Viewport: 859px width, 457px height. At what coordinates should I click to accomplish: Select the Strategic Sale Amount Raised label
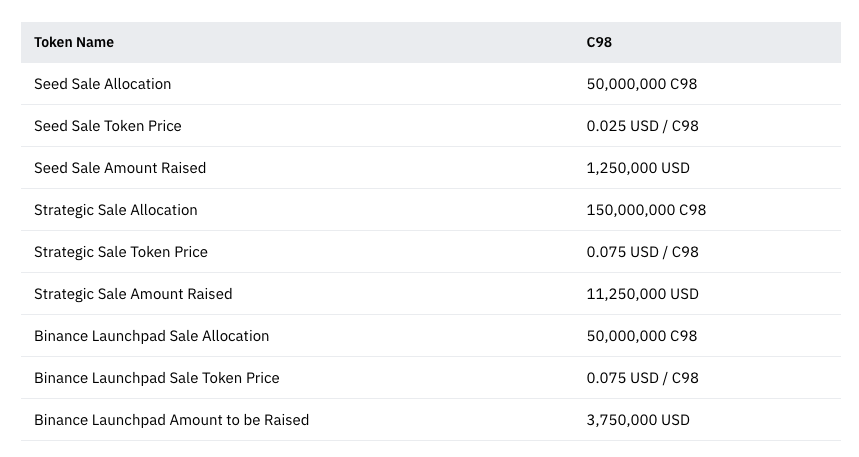(x=133, y=294)
